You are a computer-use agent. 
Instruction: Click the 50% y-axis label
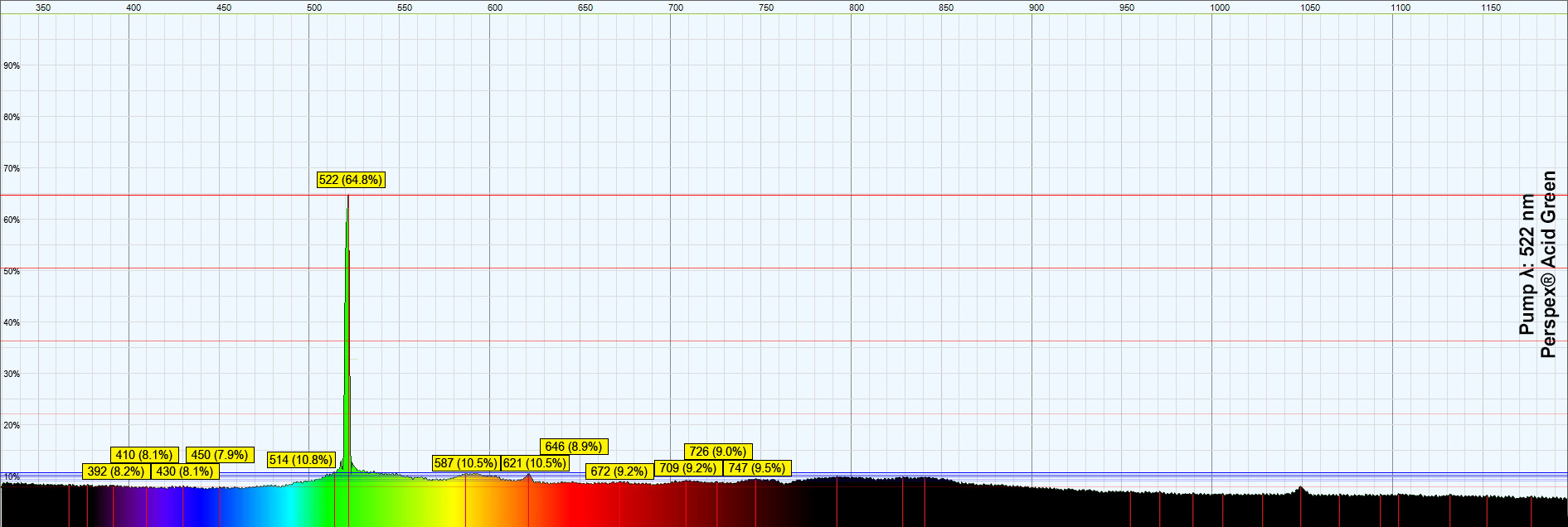[x=12, y=271]
